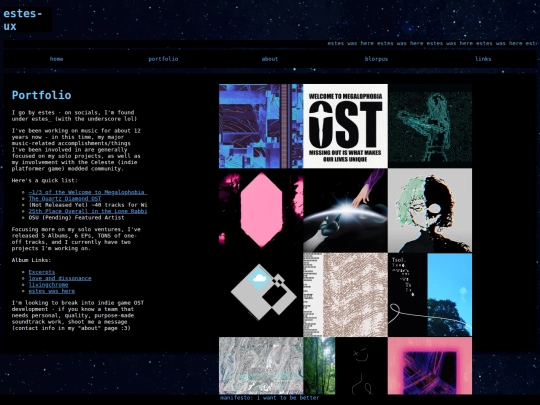The height and width of the screenshot is (405, 540).
Task: Open the green-haired portrait cover
Action: click(x=430, y=210)
